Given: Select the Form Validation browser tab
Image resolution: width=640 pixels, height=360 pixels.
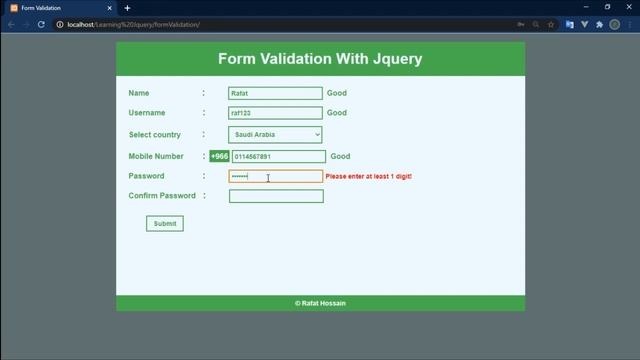Looking at the screenshot, I should pyautogui.click(x=61, y=8).
